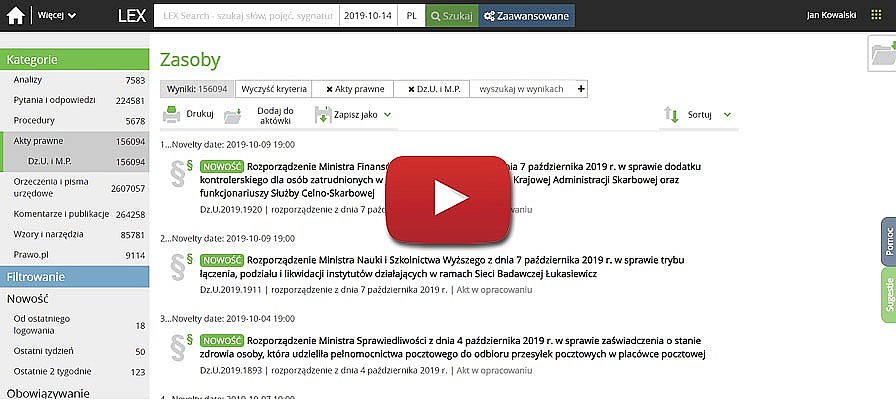The height and width of the screenshot is (400, 896).
Task: Click the Drukuj printer icon
Action: (x=171, y=114)
